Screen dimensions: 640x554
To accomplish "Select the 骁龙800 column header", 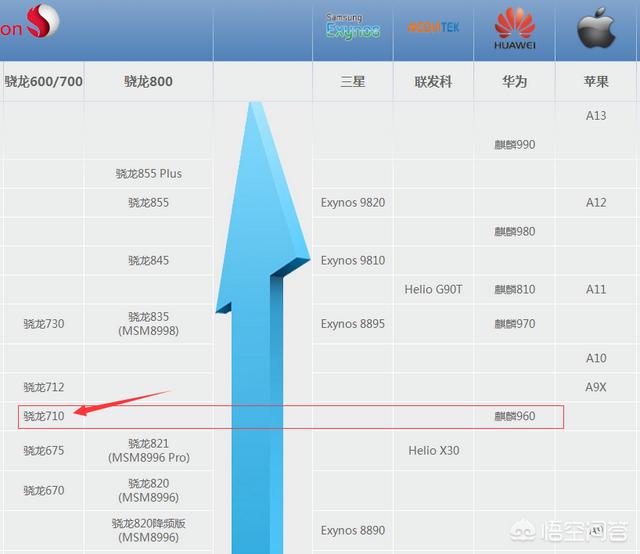I will (x=148, y=81).
